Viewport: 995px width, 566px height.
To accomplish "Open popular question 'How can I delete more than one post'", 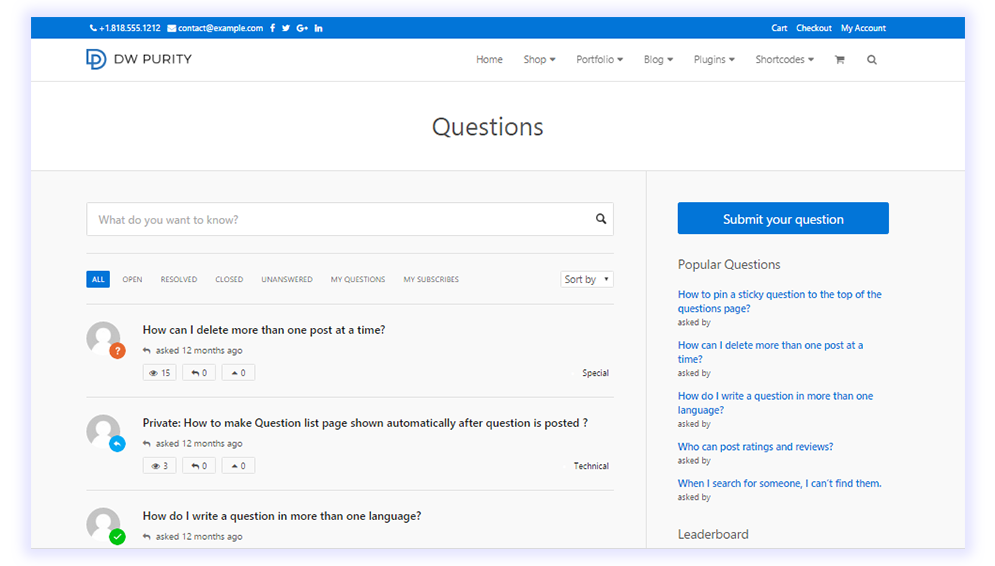I will click(x=770, y=352).
